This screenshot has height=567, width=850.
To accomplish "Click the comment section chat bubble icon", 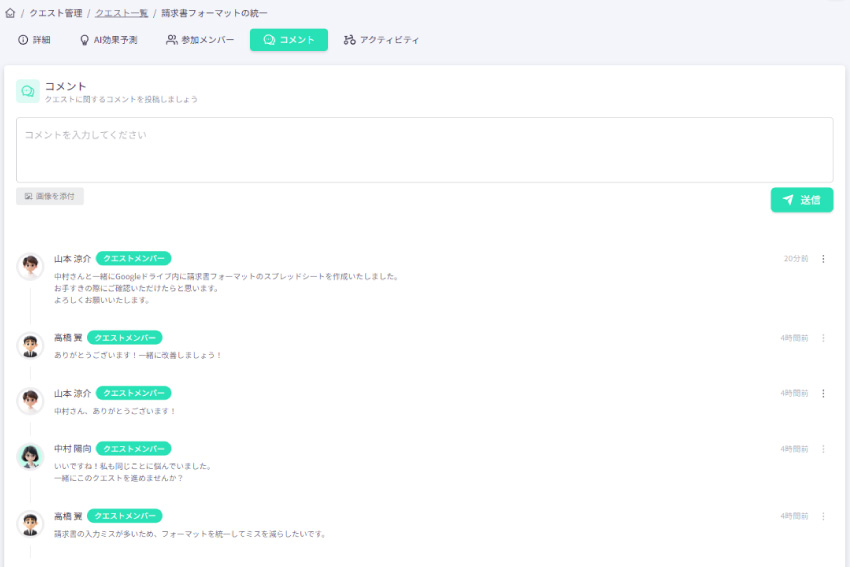I will 28,91.
